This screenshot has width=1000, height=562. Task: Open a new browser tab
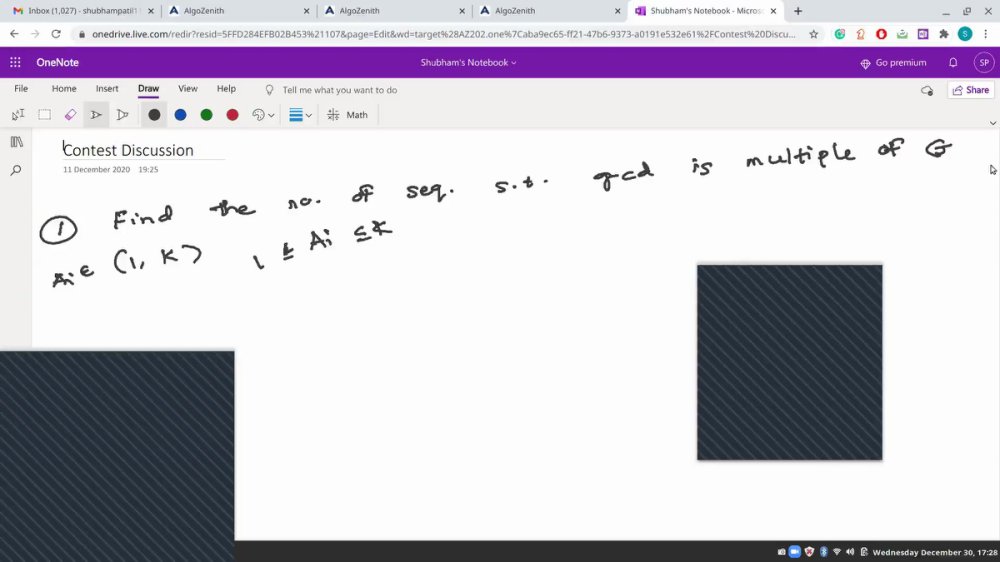(x=798, y=11)
